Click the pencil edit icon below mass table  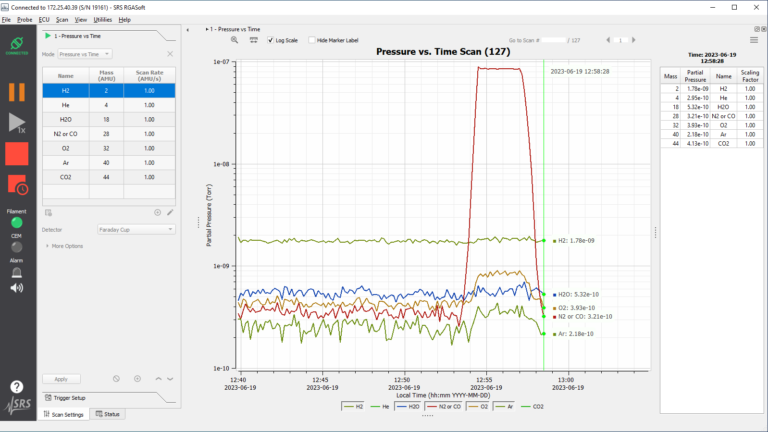coord(170,212)
